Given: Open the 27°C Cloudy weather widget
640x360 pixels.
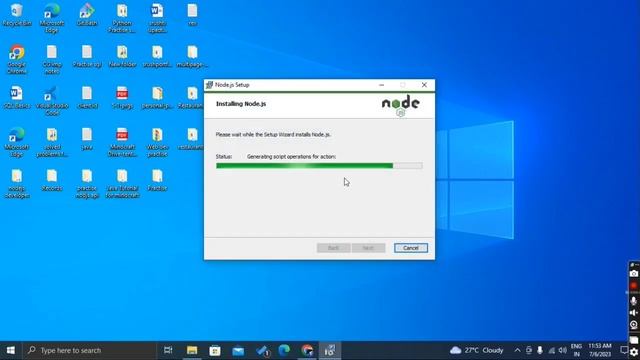Looking at the screenshot, I should tap(476, 350).
